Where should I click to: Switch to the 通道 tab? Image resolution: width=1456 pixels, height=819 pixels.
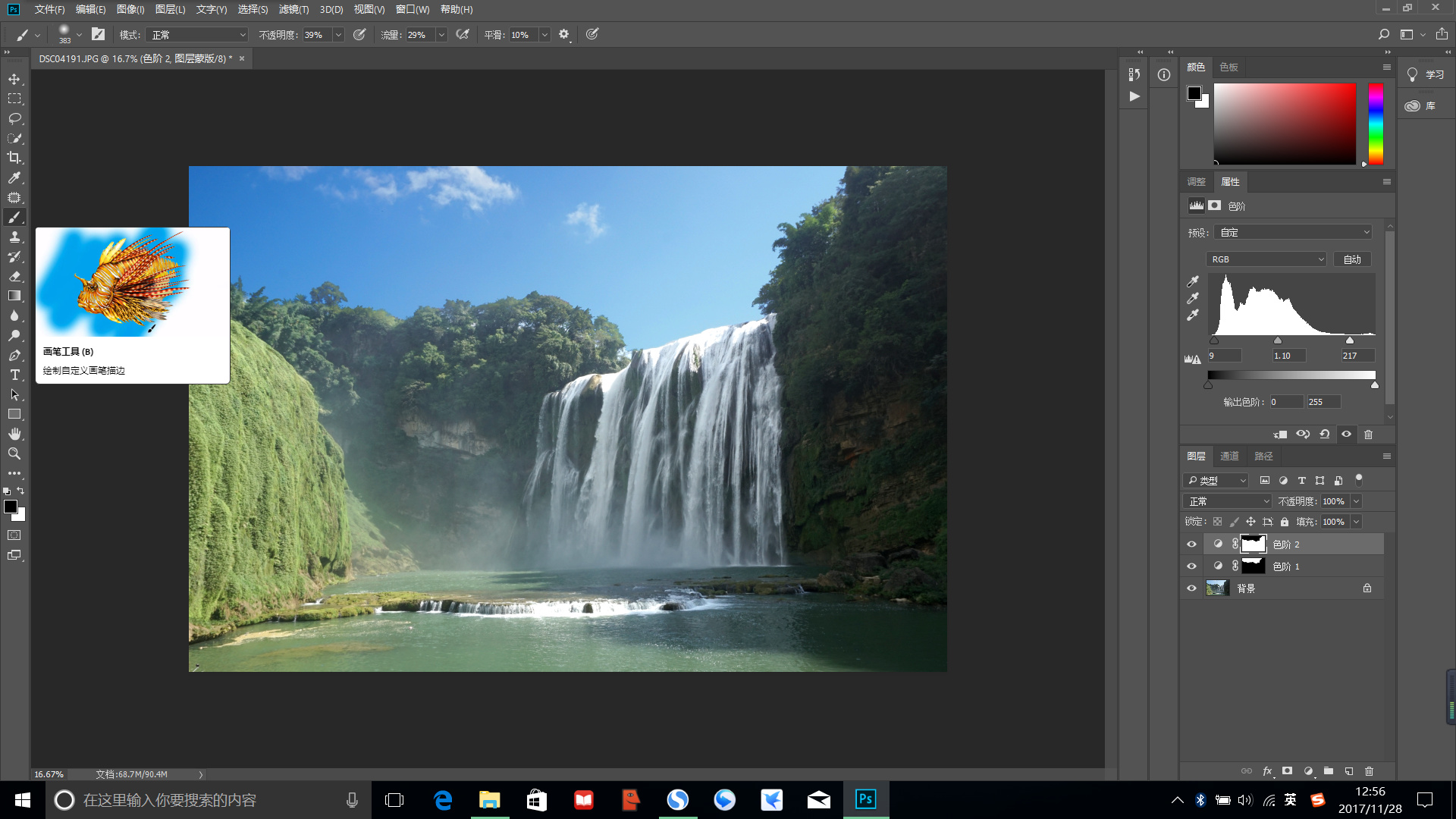1229,456
